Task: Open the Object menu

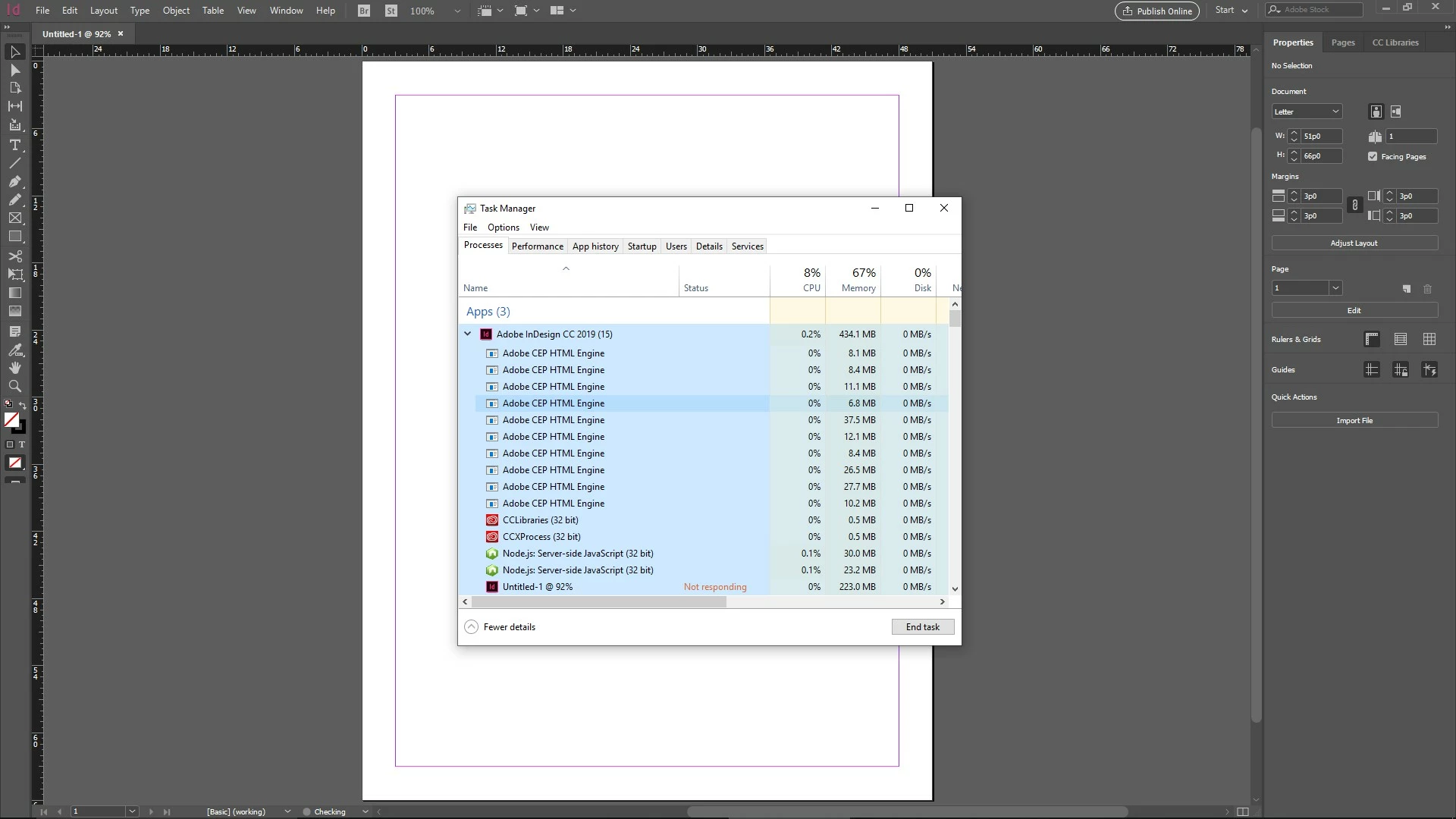Action: (x=176, y=11)
